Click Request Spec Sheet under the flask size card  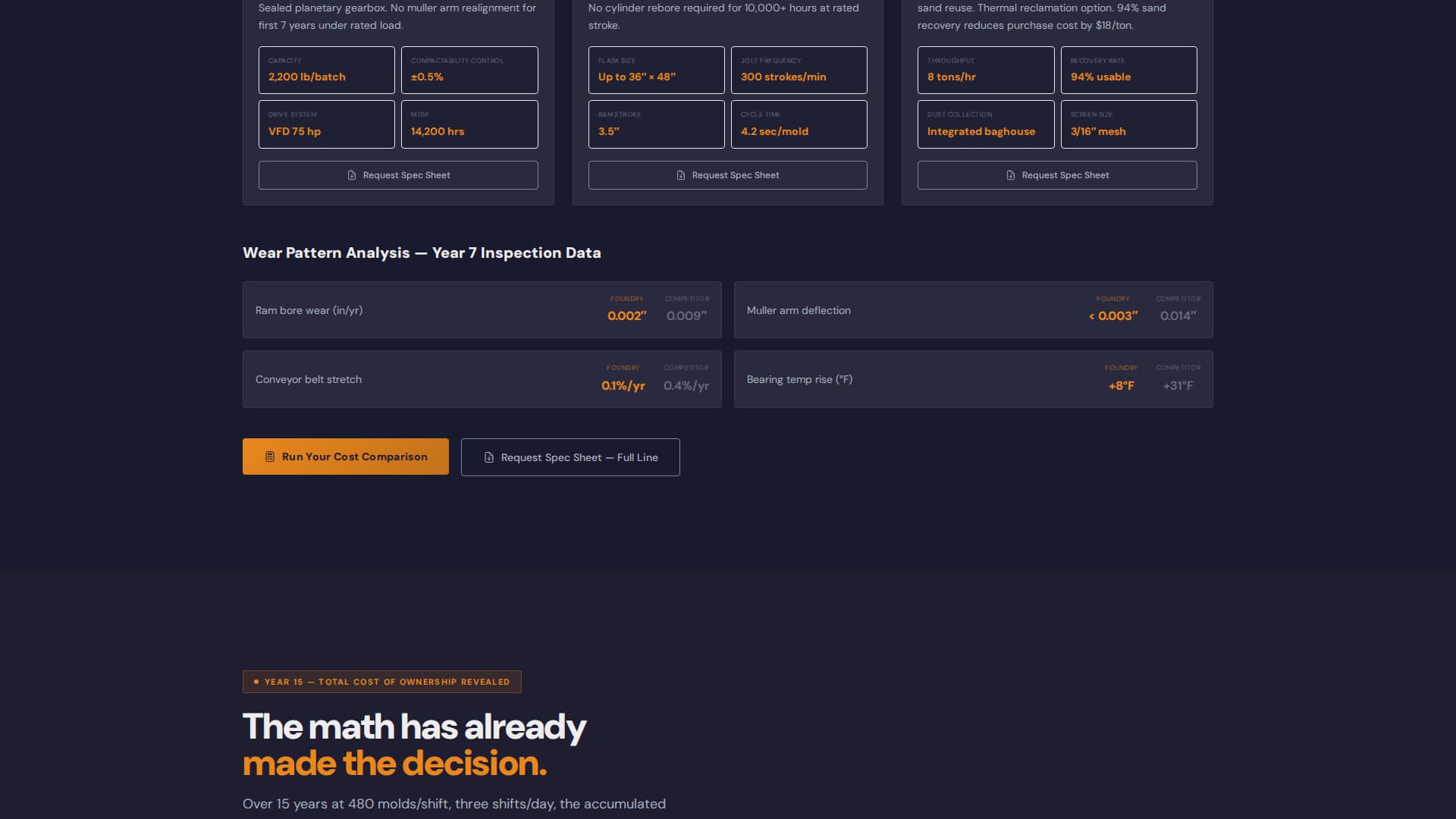point(727,175)
